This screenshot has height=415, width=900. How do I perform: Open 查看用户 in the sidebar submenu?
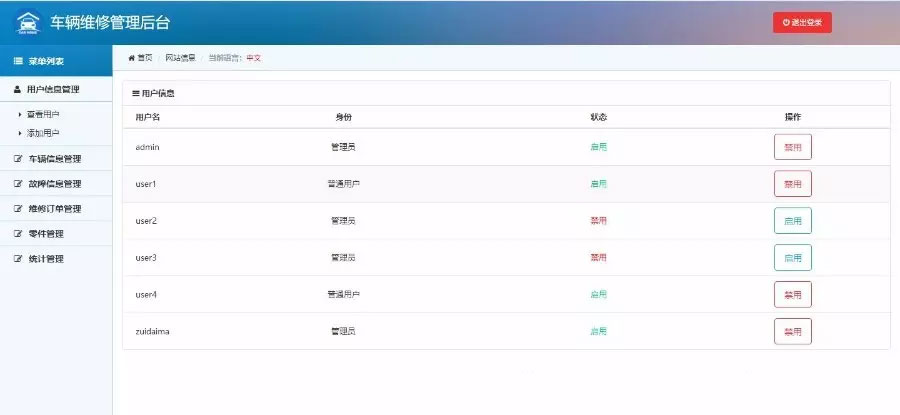43,115
